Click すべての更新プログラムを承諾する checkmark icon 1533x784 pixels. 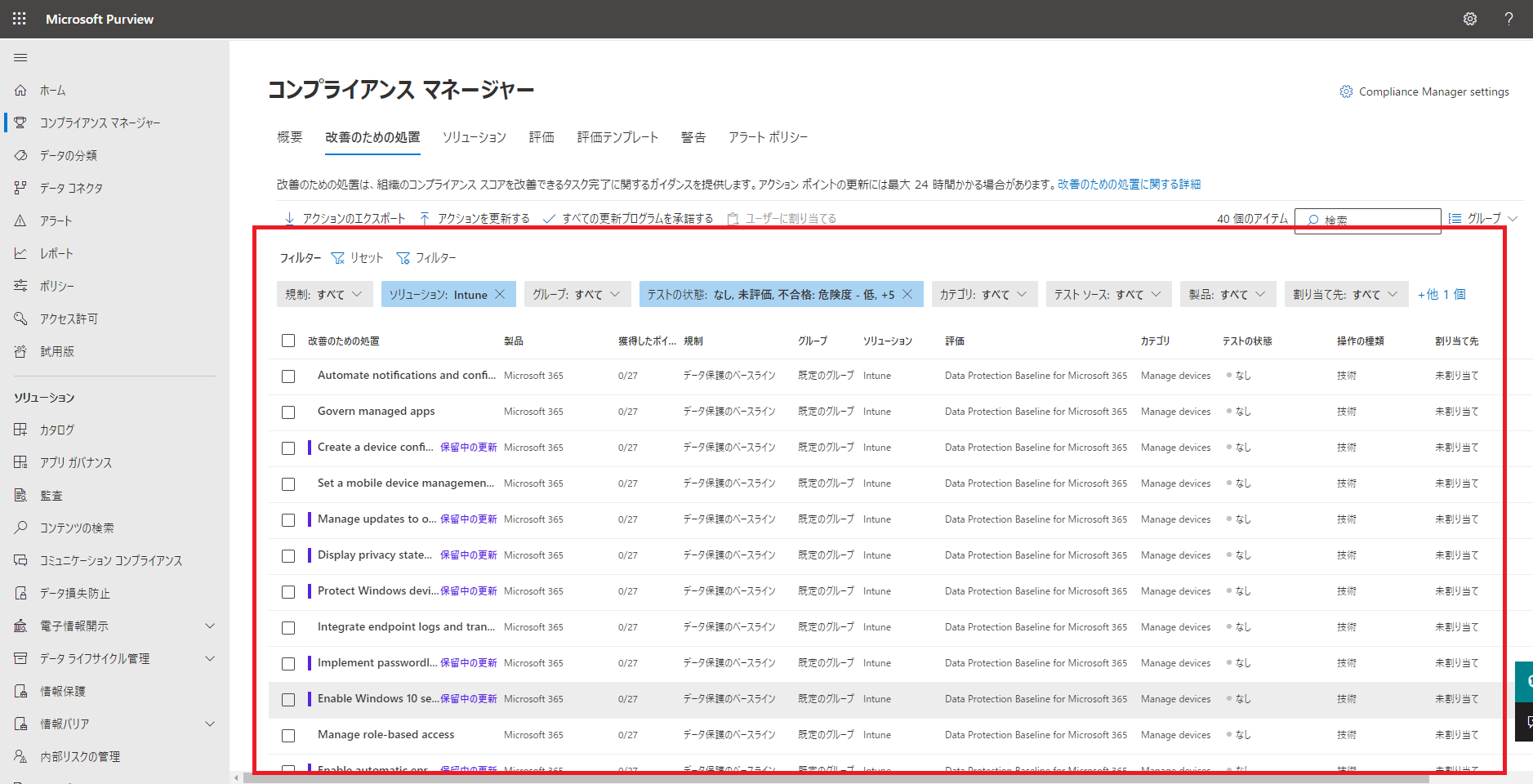549,218
